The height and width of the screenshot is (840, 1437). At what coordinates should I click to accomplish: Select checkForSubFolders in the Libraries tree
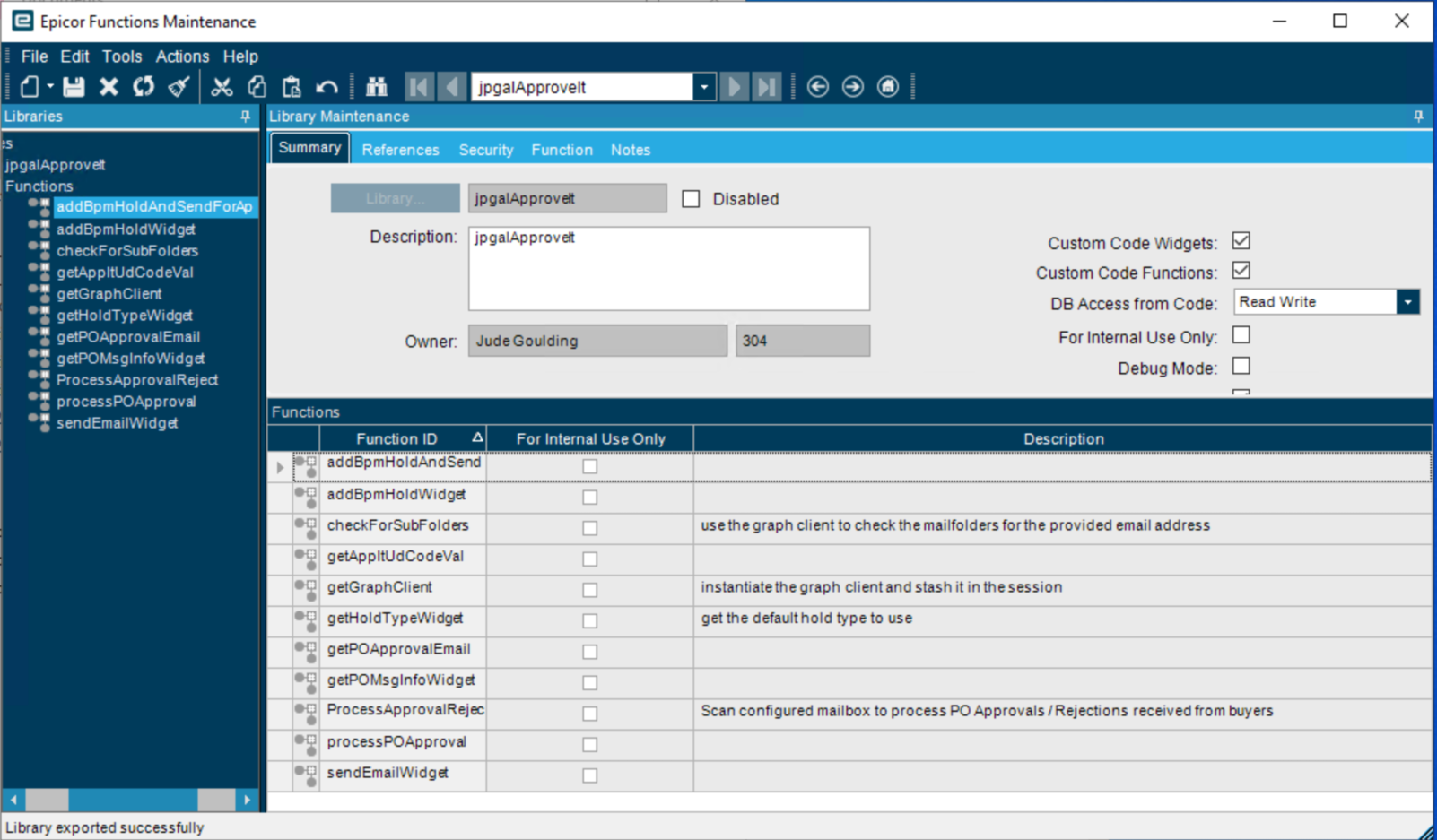(127, 251)
